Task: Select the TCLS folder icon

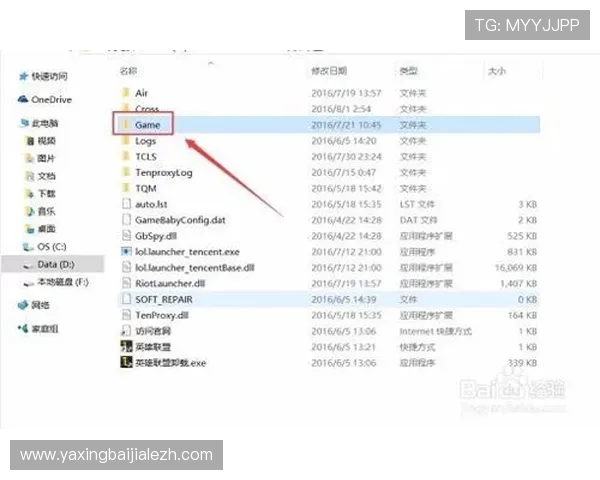Action: click(x=126, y=156)
